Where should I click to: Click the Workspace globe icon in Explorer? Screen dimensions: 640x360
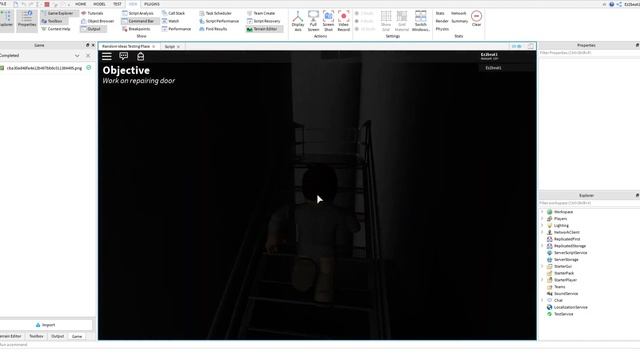click(549, 212)
